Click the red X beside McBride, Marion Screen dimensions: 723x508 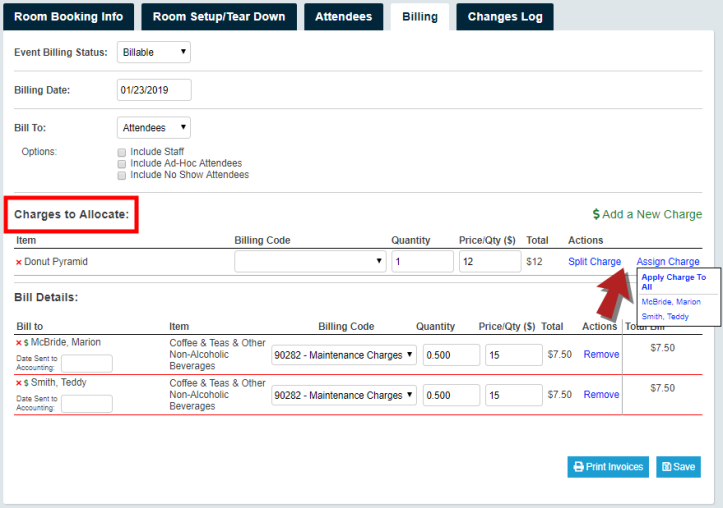(x=18, y=343)
